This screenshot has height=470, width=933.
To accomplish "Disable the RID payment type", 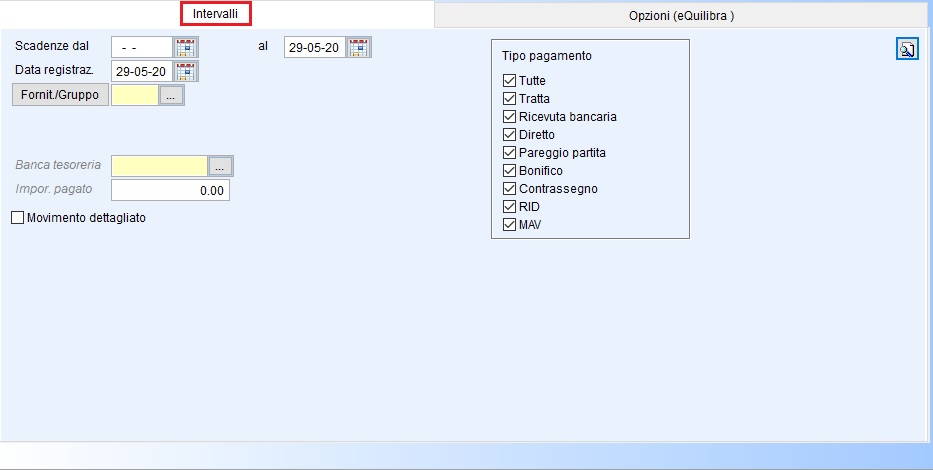I will (x=510, y=207).
